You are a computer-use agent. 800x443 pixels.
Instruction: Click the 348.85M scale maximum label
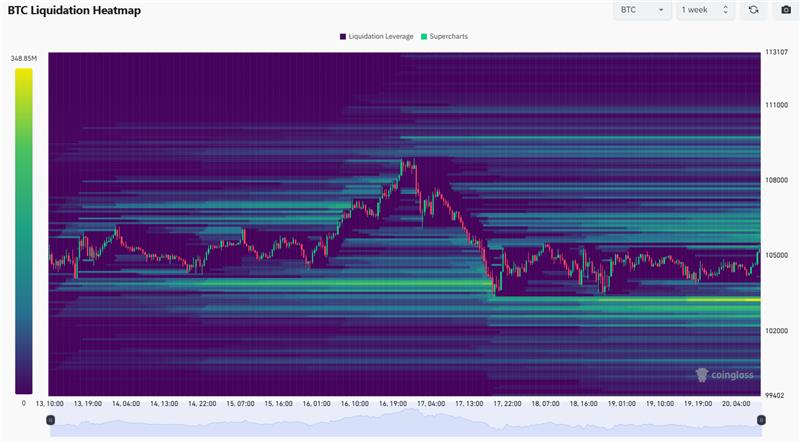point(23,59)
